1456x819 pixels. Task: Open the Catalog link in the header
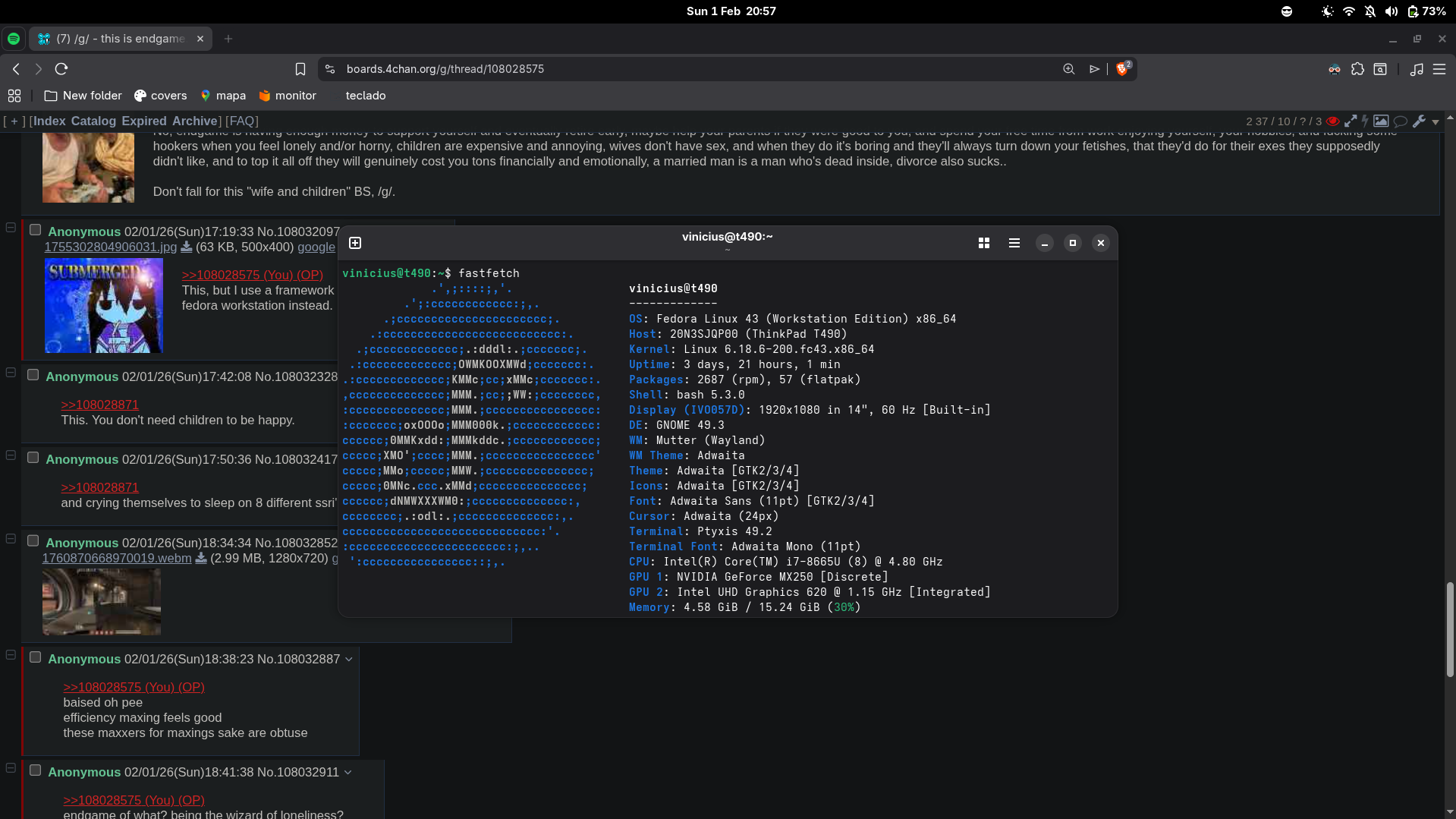[x=93, y=121]
